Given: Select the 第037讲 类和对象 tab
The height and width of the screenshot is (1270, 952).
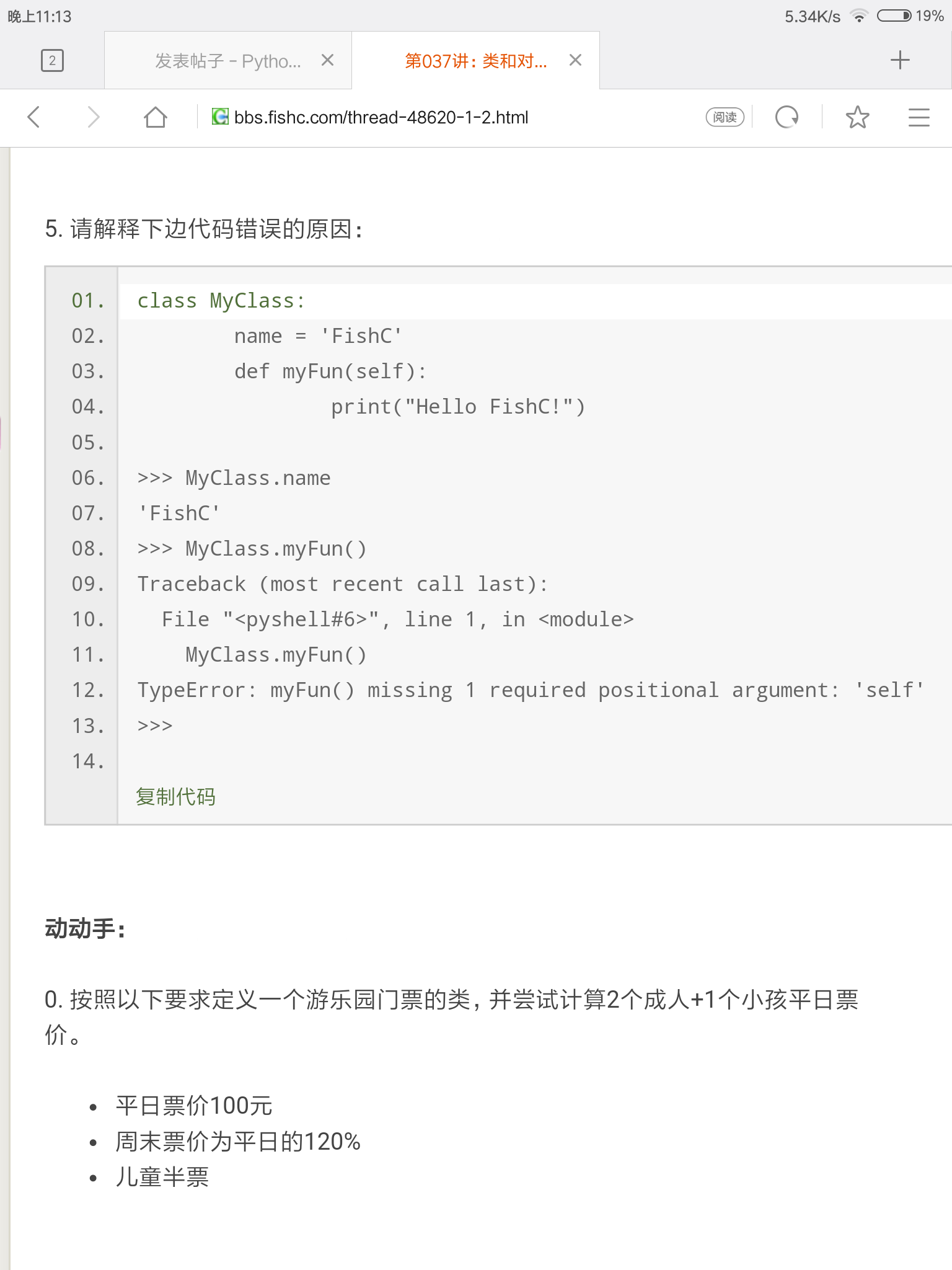Looking at the screenshot, I should (x=475, y=61).
